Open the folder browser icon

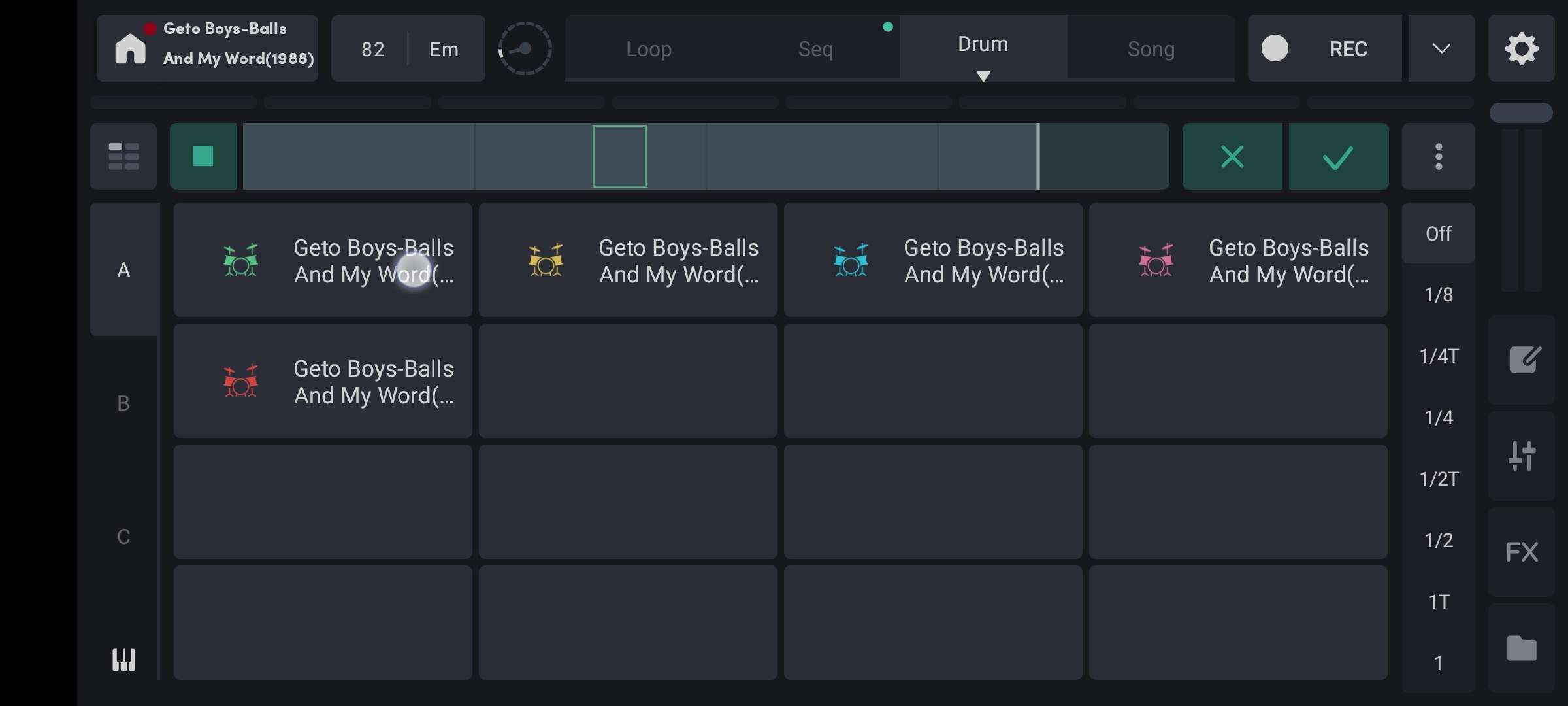point(1522,648)
